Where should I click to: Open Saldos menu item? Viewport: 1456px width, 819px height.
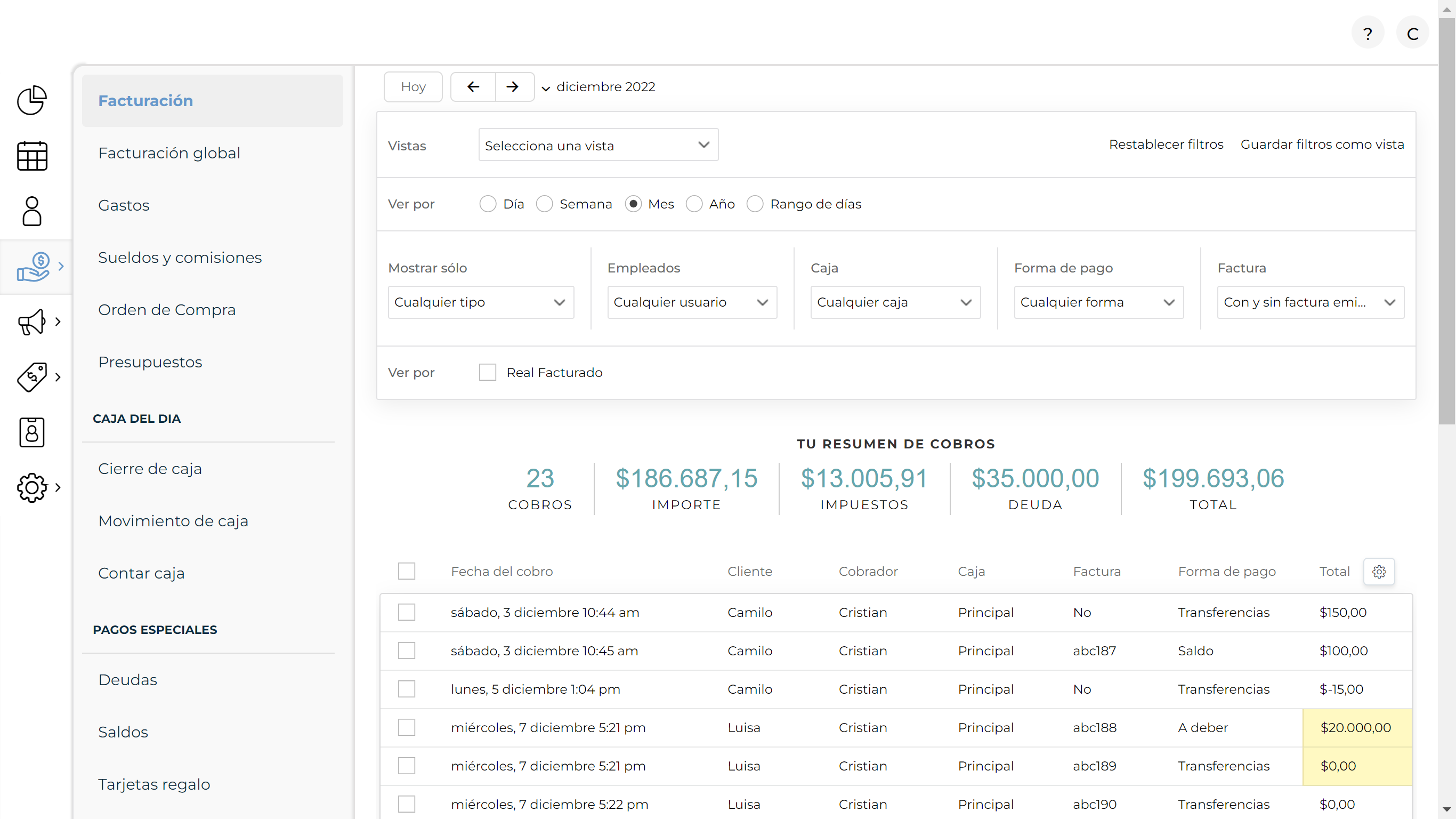pyautogui.click(x=123, y=732)
